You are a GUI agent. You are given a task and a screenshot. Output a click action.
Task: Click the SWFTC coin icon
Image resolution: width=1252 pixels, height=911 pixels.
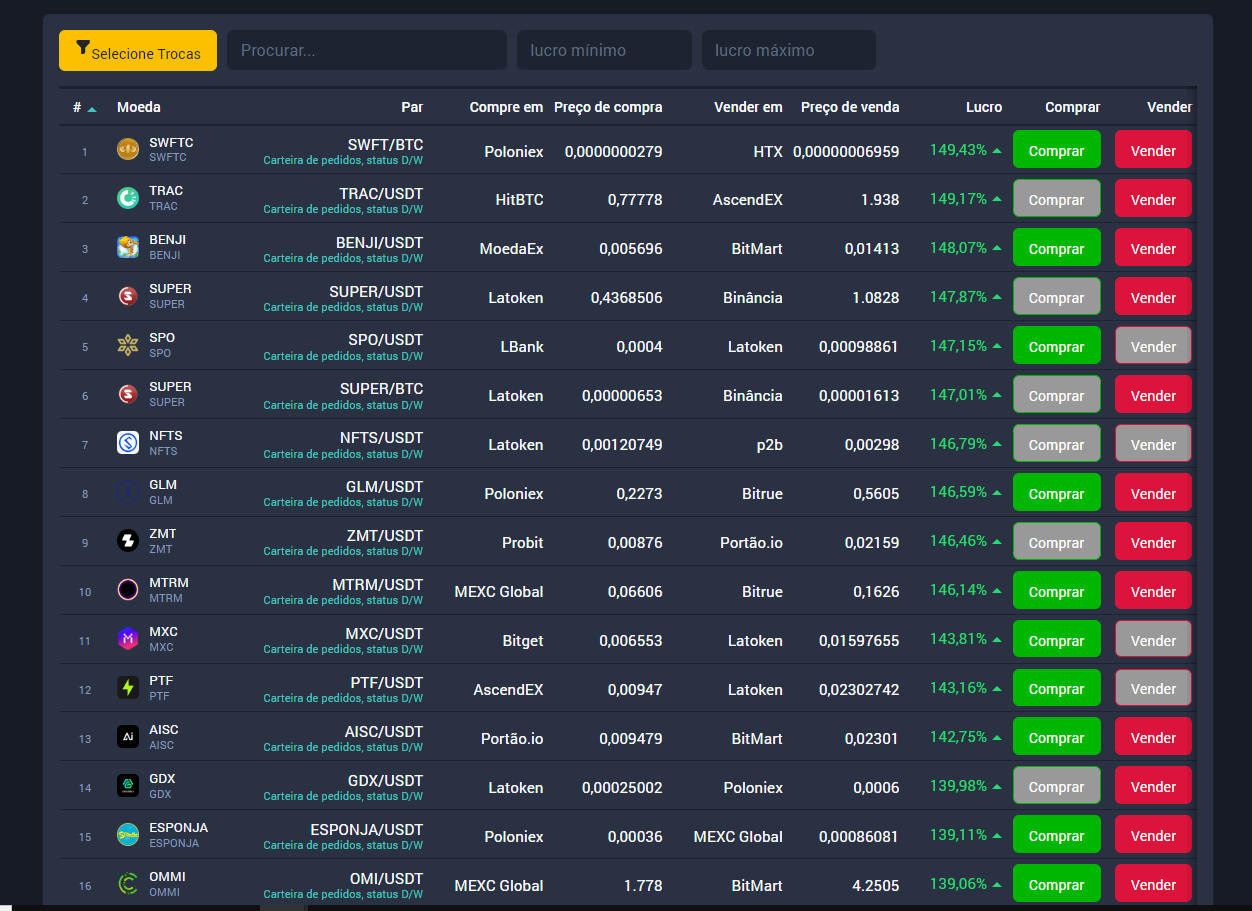(x=128, y=150)
